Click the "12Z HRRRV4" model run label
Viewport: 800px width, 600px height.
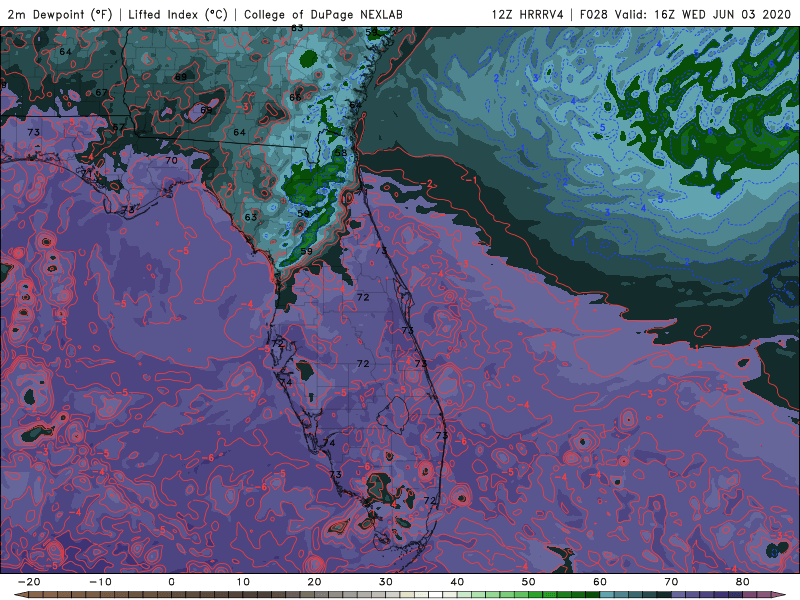(527, 14)
